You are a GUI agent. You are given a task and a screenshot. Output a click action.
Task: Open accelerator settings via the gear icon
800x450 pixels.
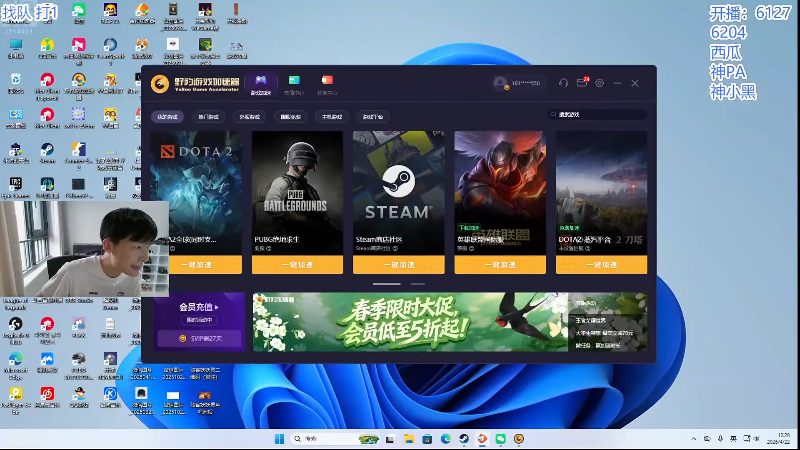click(x=599, y=83)
